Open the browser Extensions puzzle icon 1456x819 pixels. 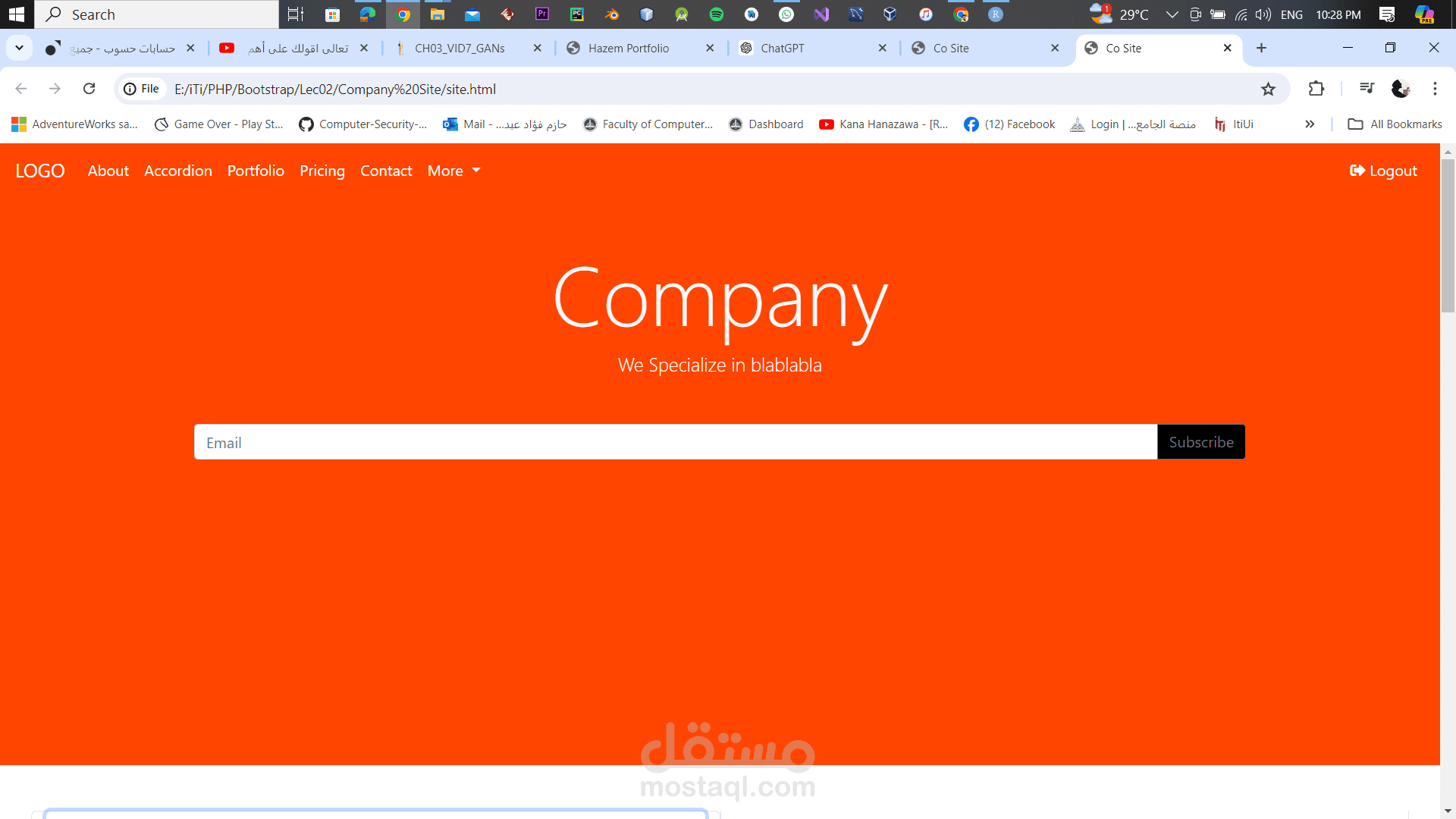click(x=1316, y=89)
